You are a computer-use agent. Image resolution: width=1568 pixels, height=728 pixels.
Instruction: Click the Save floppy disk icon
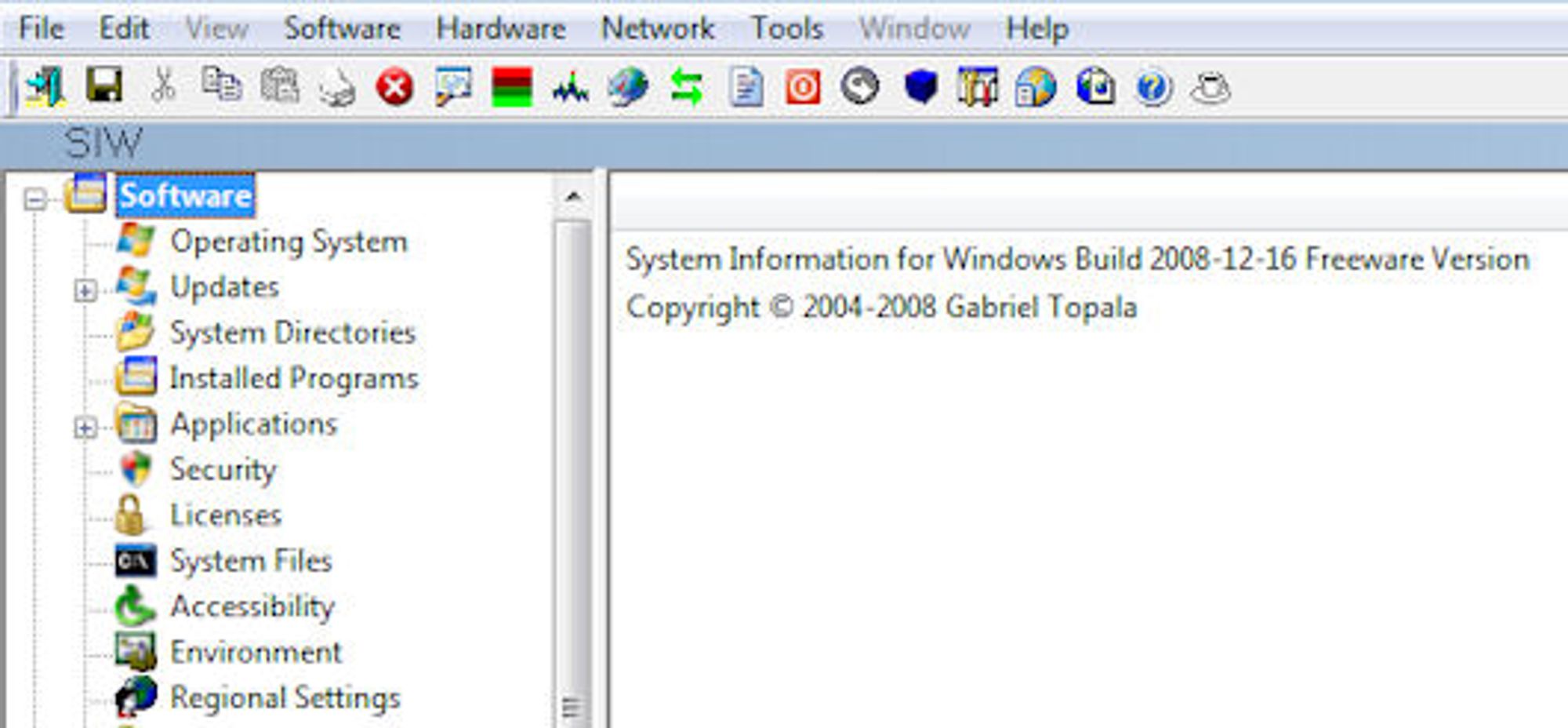coord(104,85)
